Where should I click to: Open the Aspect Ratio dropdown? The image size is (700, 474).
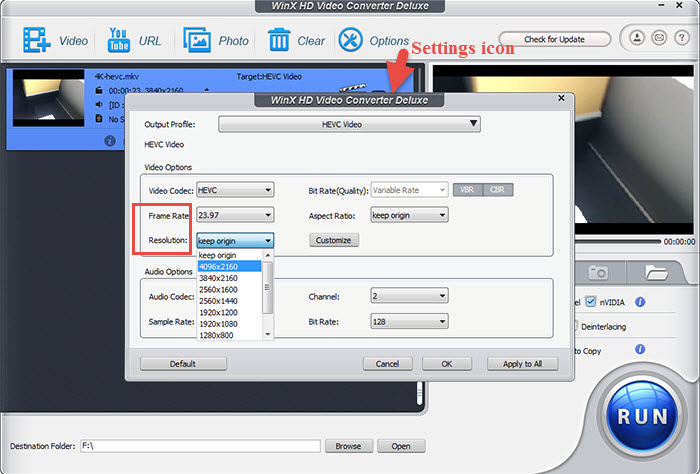pos(408,214)
